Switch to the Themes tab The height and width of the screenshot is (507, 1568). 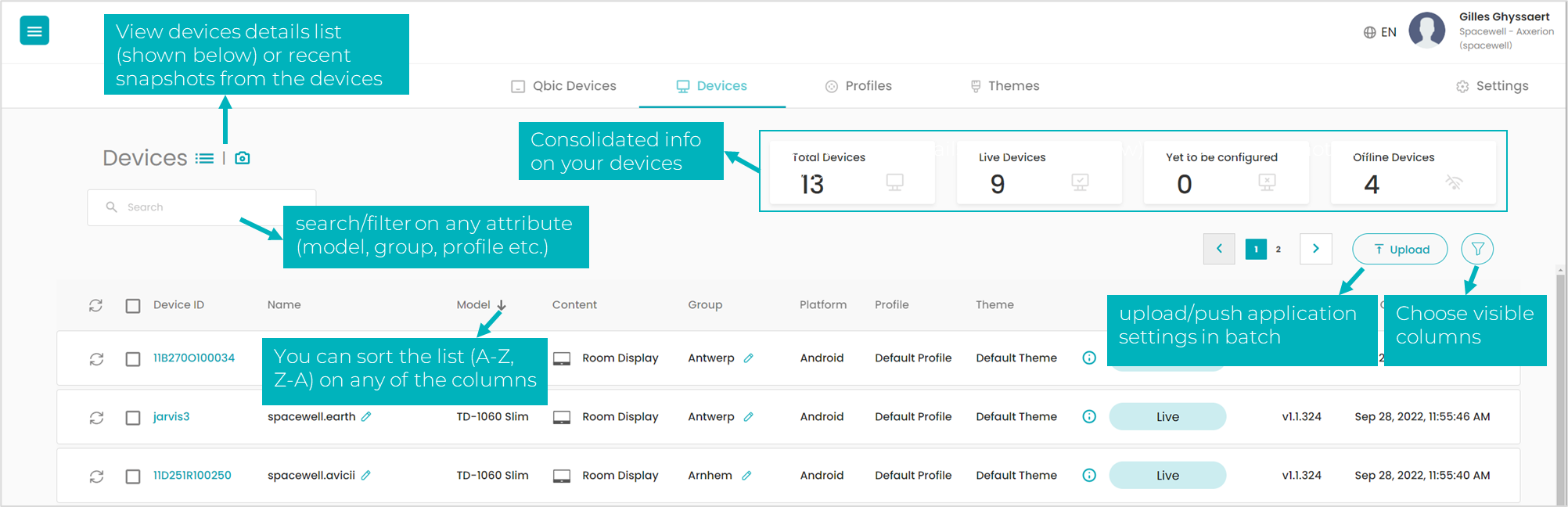click(x=1005, y=86)
